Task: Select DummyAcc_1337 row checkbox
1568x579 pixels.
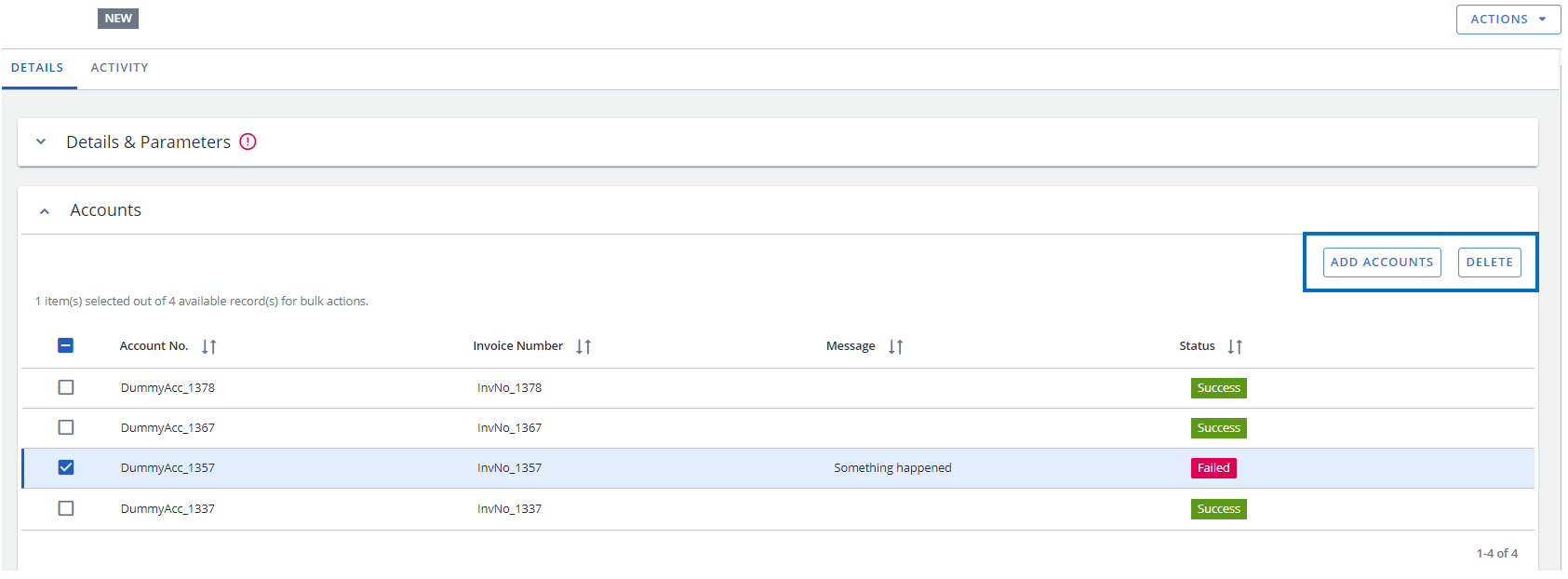Action: tap(66, 508)
